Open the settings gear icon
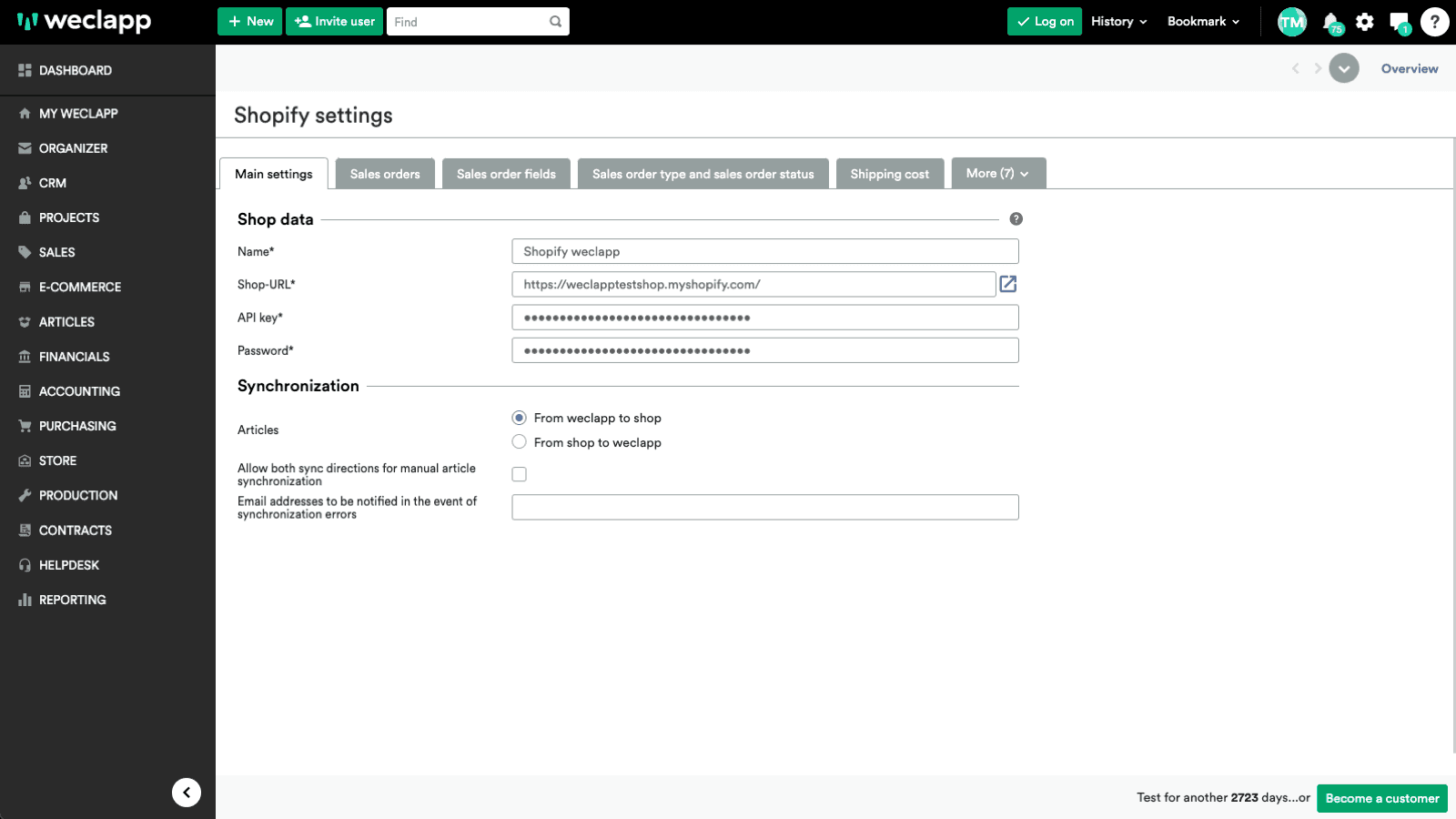Screen dimensions: 1456x819 [x=1364, y=22]
